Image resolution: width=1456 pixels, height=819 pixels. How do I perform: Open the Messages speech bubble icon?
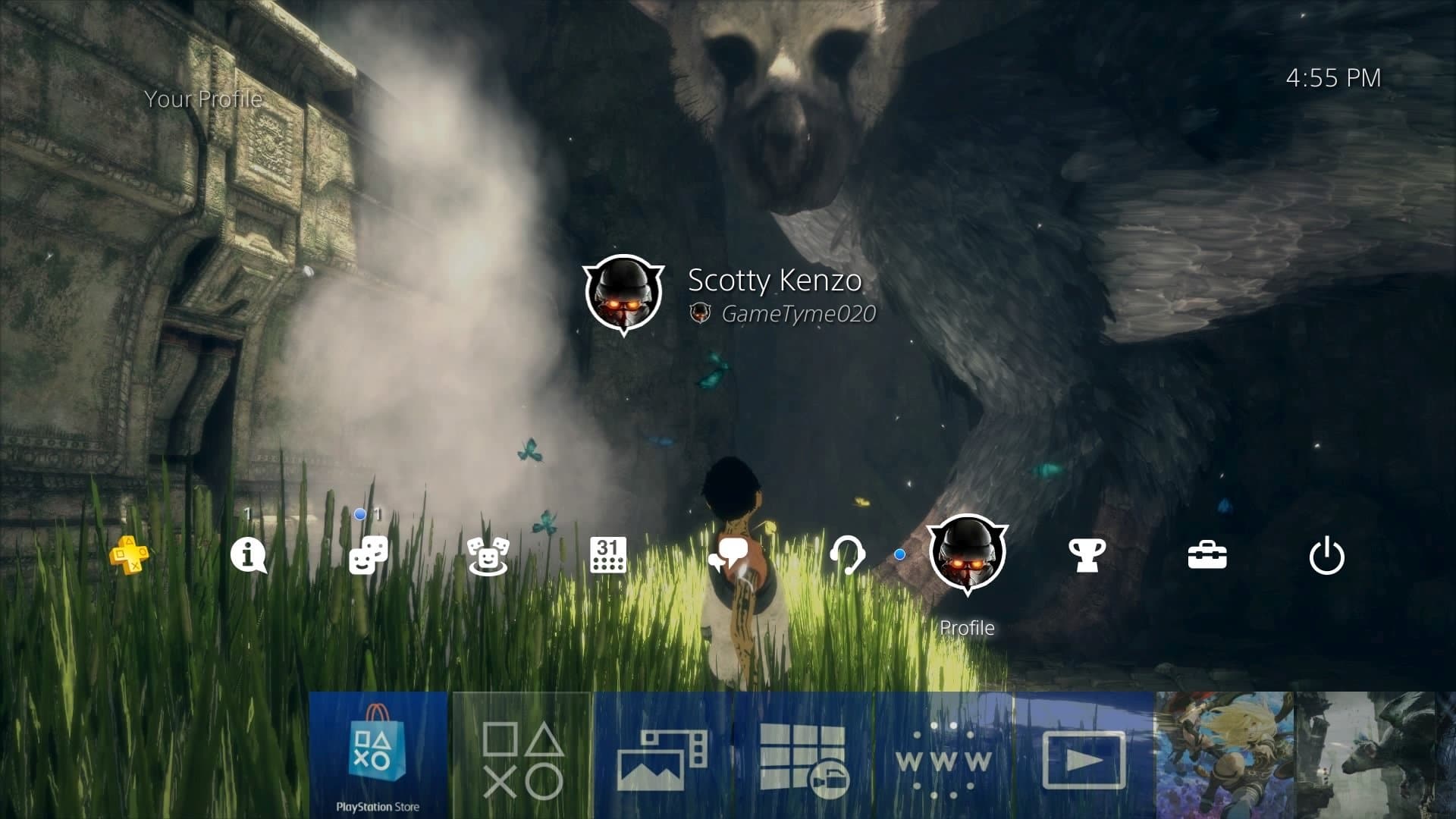(726, 557)
